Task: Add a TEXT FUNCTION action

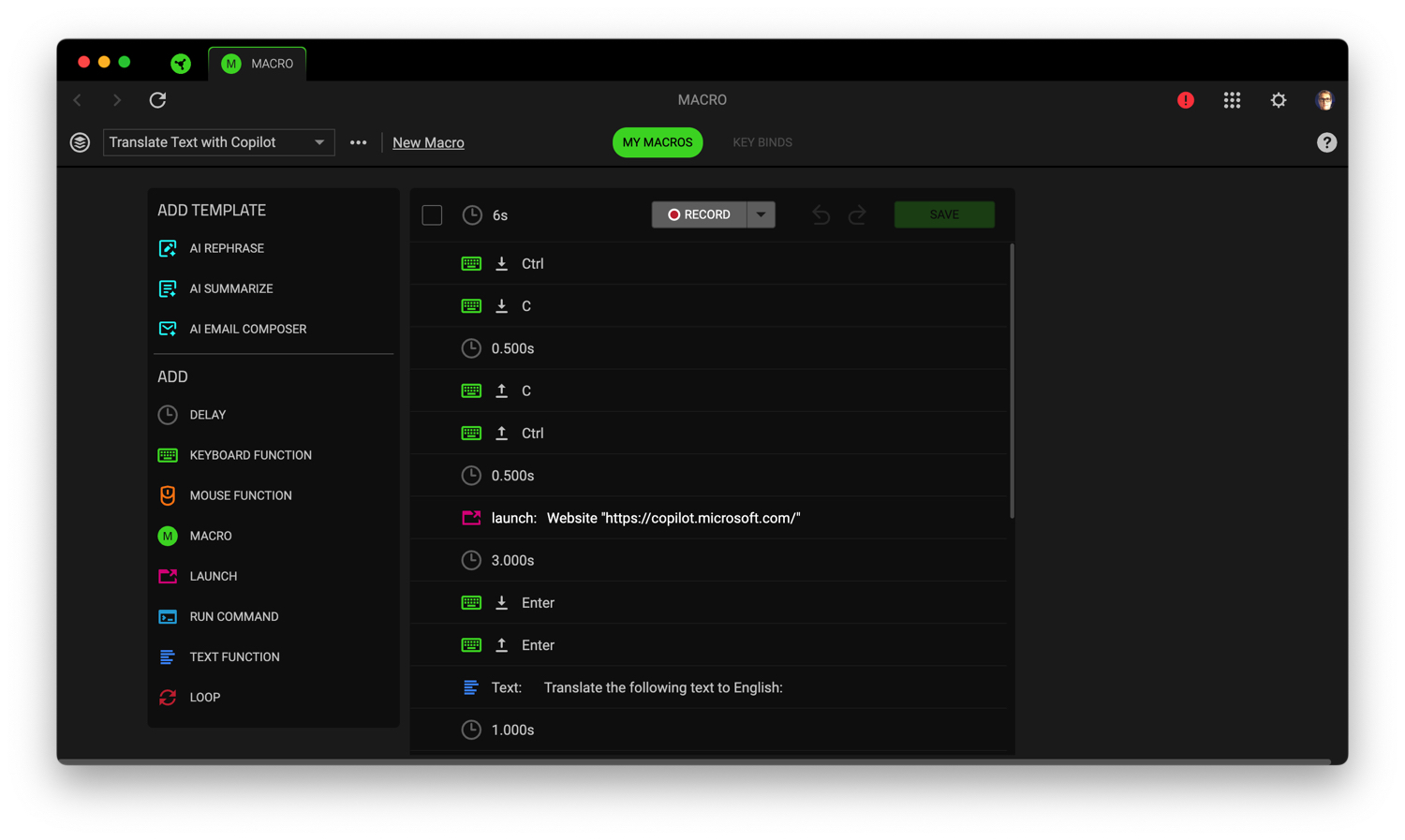Action: point(234,656)
